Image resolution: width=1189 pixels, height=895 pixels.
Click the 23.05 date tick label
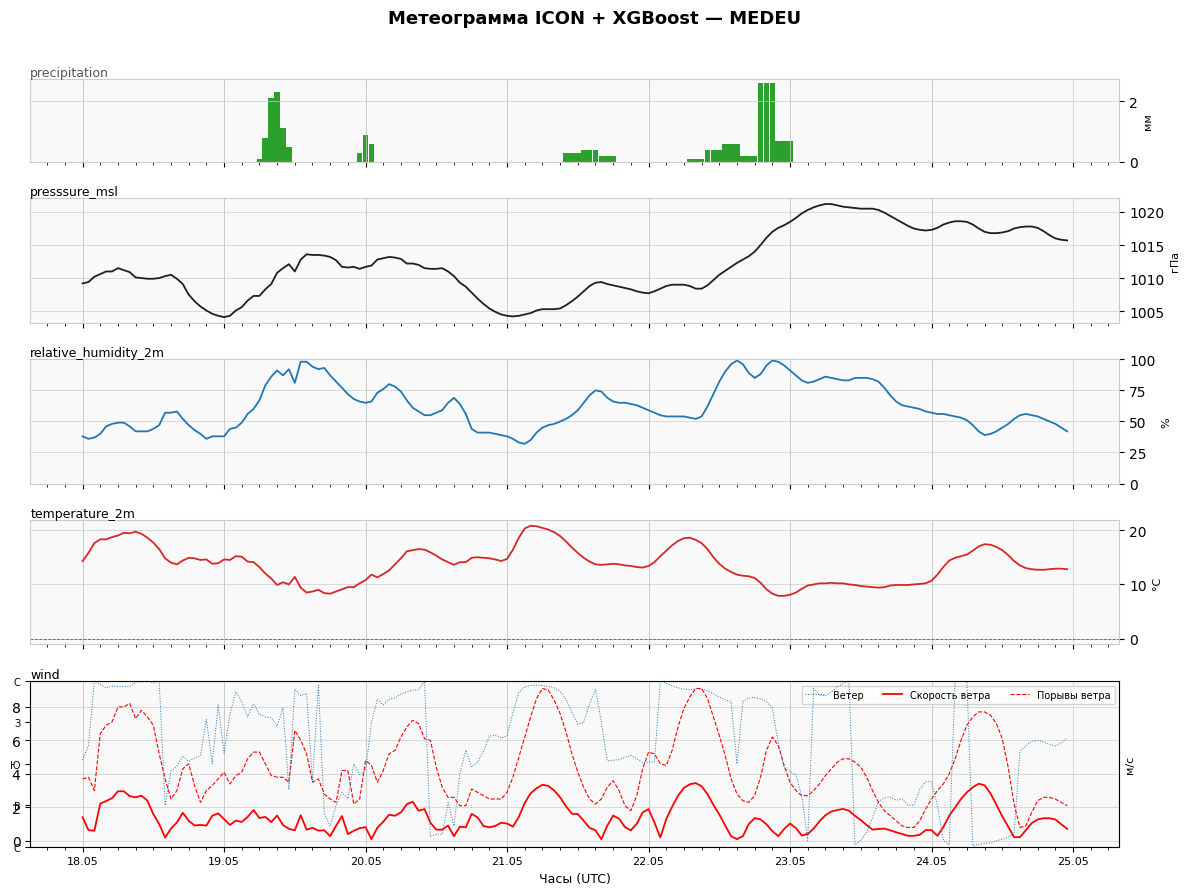(x=790, y=862)
